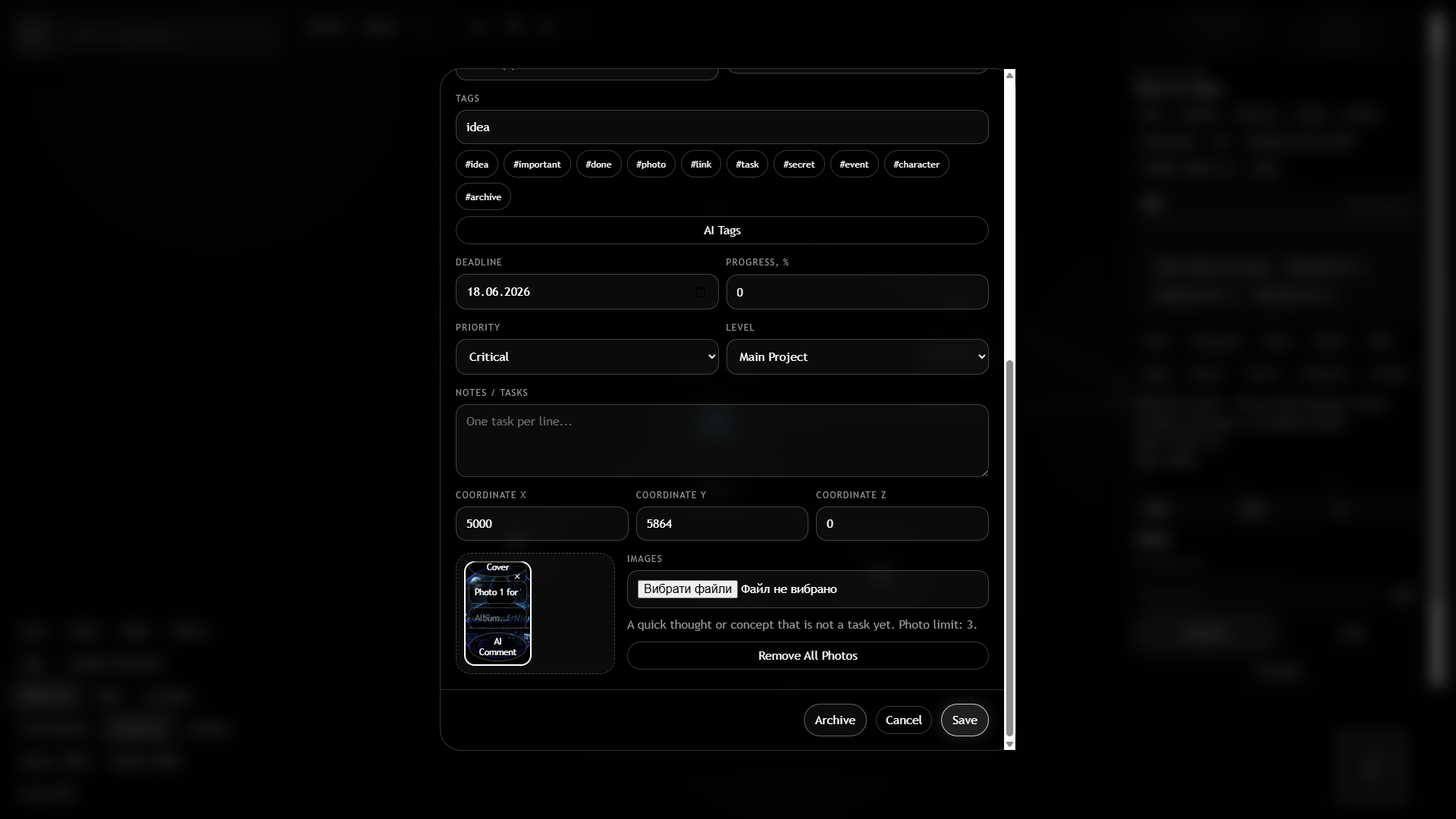Select the #archive tag chip
Screen dimensions: 1456x819
(483, 197)
